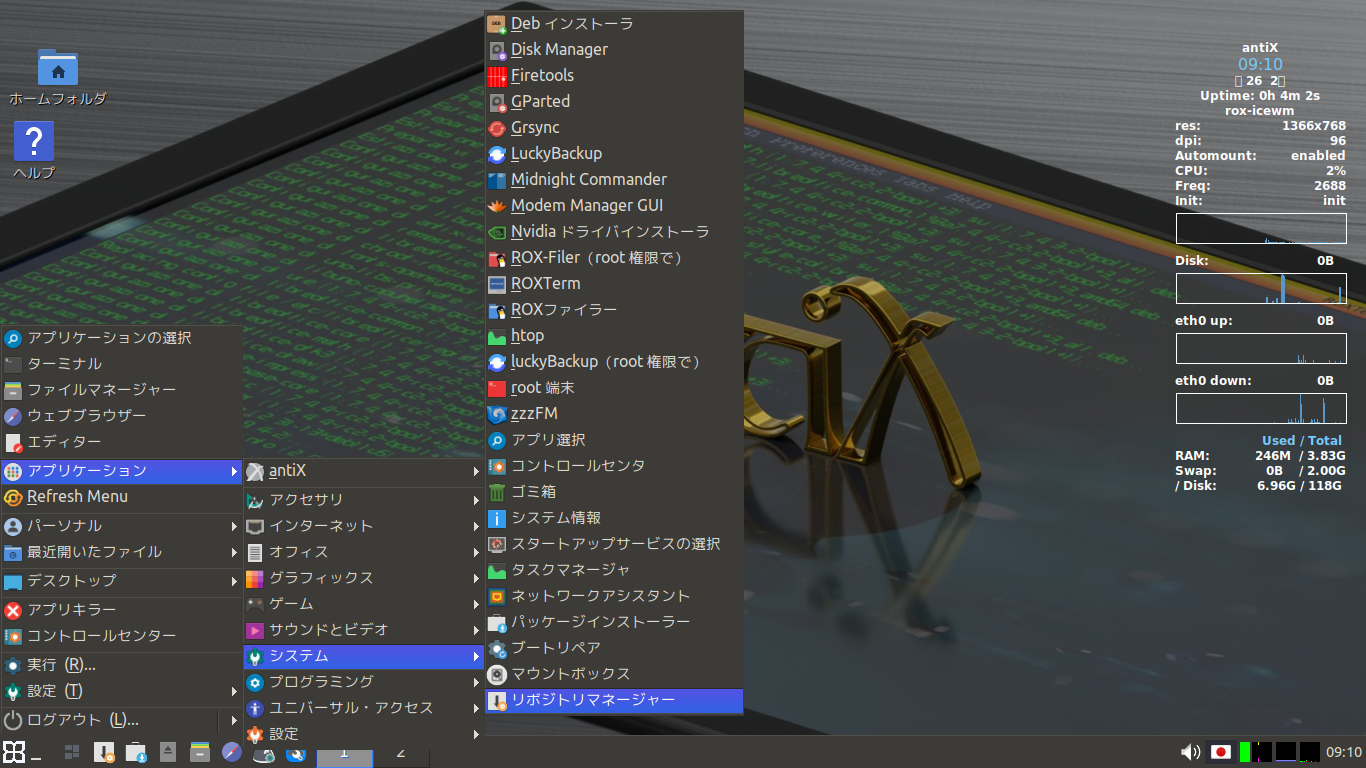Expand the antiX submenu
The width and height of the screenshot is (1366, 768).
pos(364,471)
